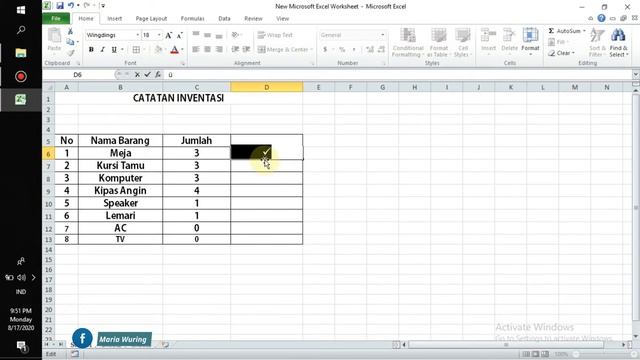Screen dimensions: 640x360
Task: Switch to the Insert ribbon tab
Action: click(114, 18)
